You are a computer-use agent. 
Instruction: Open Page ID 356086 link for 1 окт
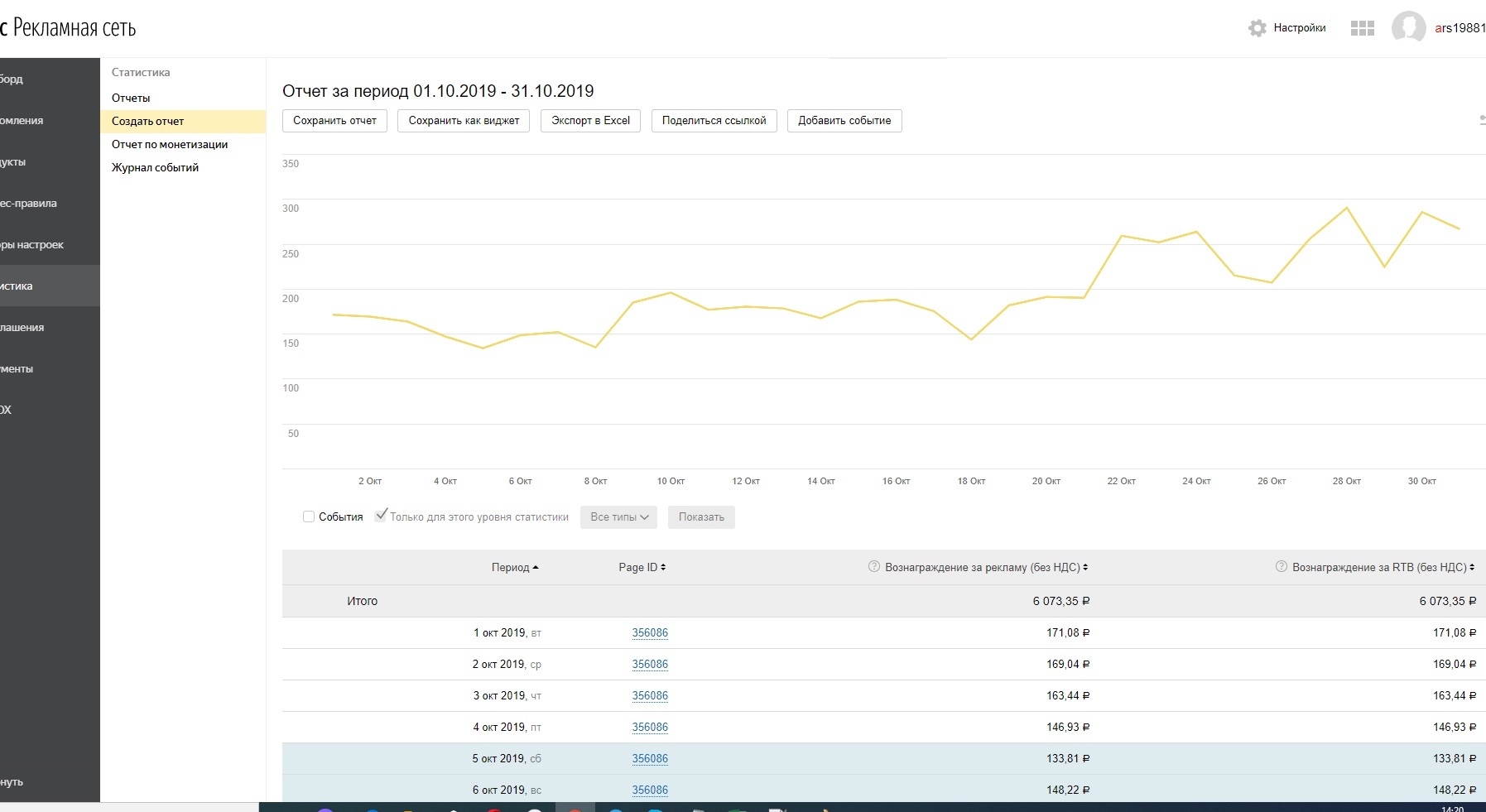[650, 633]
